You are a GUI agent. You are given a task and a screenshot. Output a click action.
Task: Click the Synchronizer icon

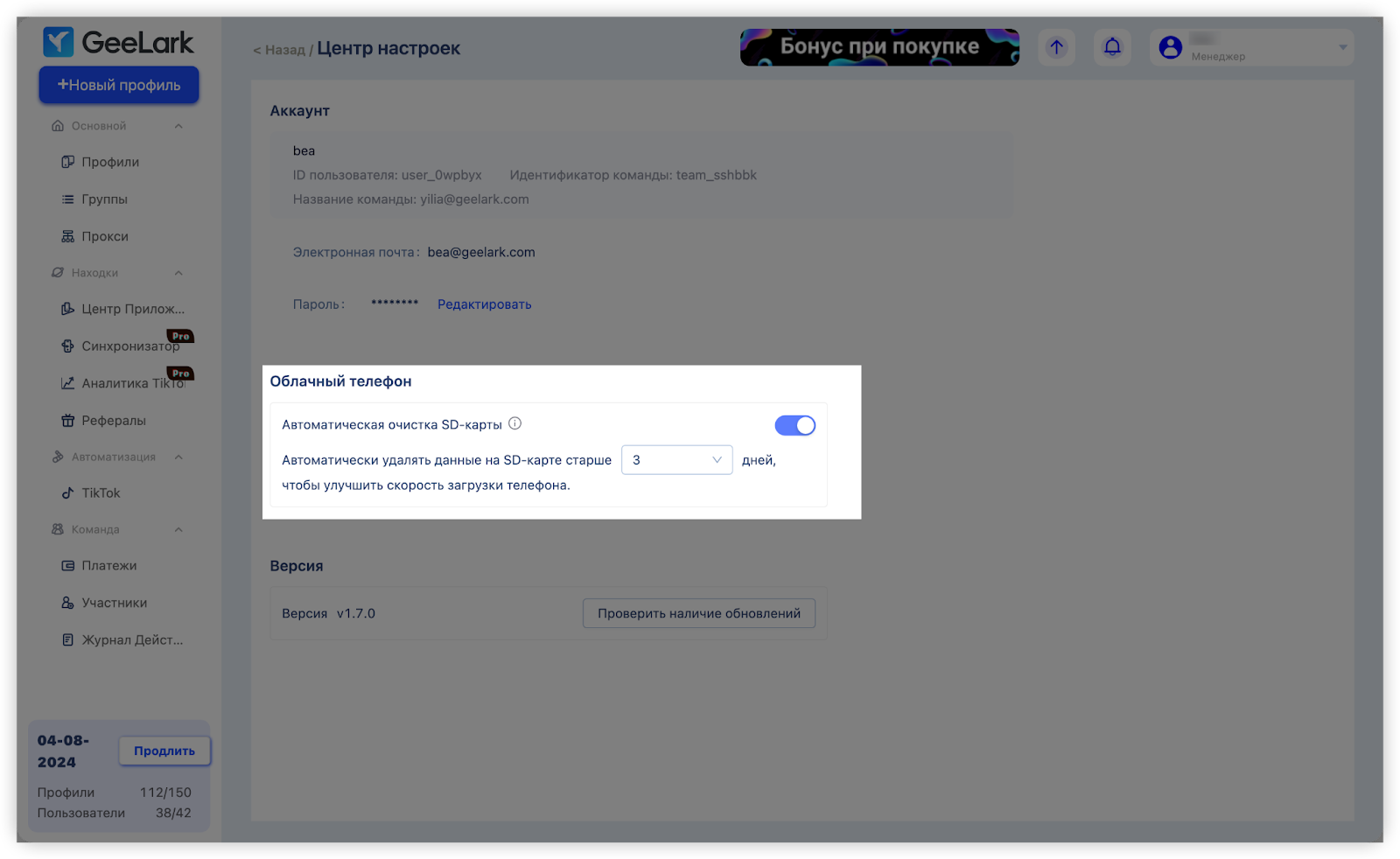click(x=67, y=346)
